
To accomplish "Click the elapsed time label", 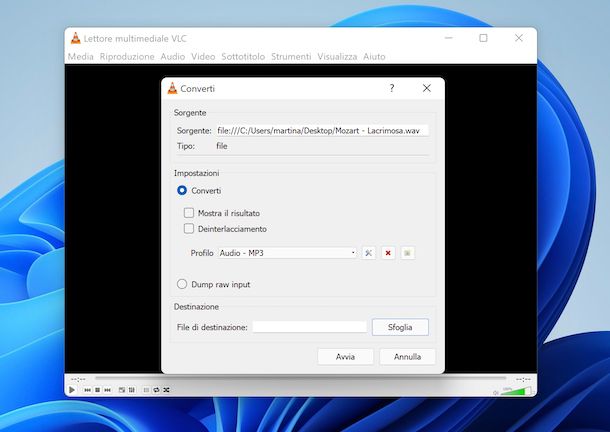I will pyautogui.click(x=78, y=379).
